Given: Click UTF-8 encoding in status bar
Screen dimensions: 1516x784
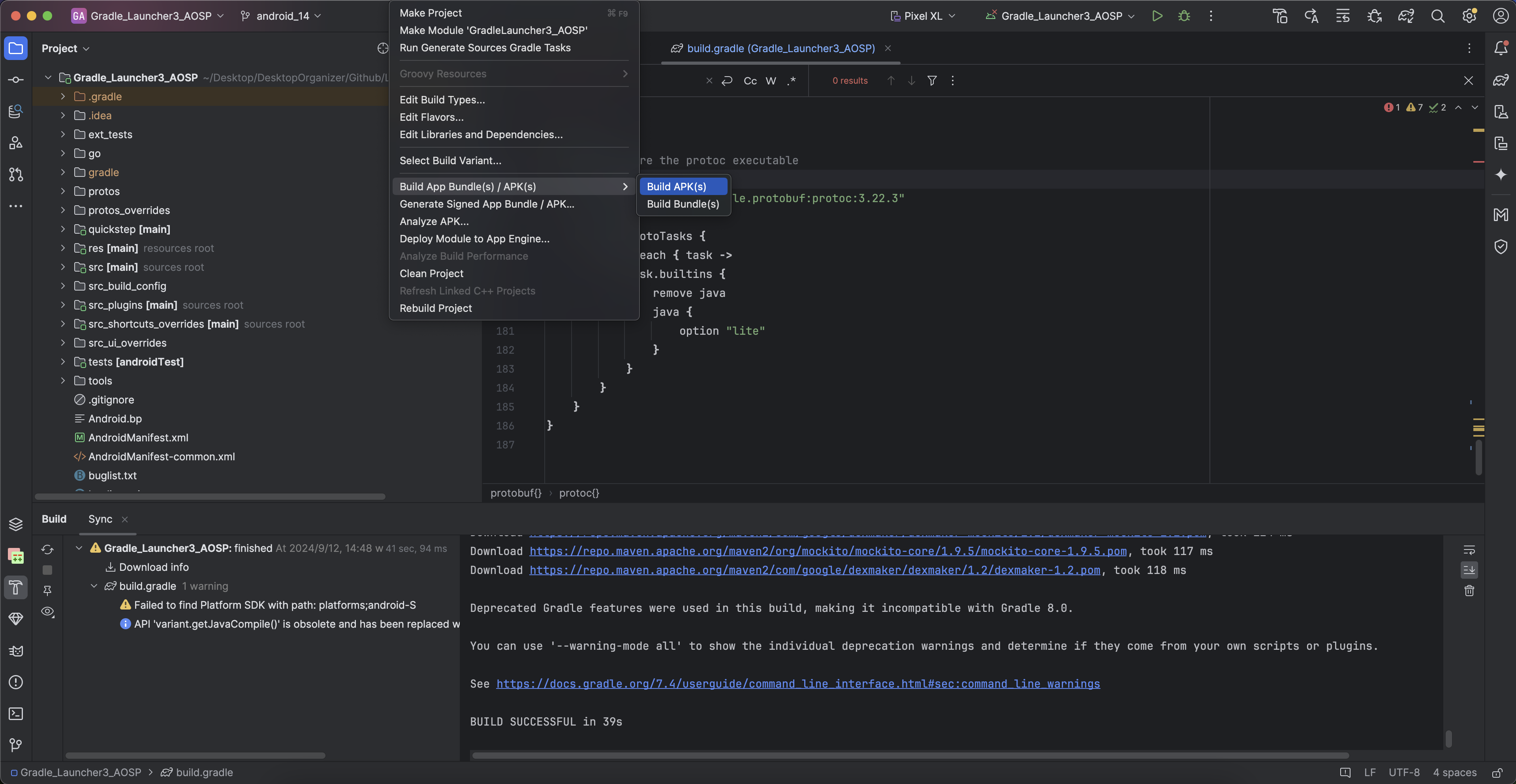Looking at the screenshot, I should (1404, 772).
